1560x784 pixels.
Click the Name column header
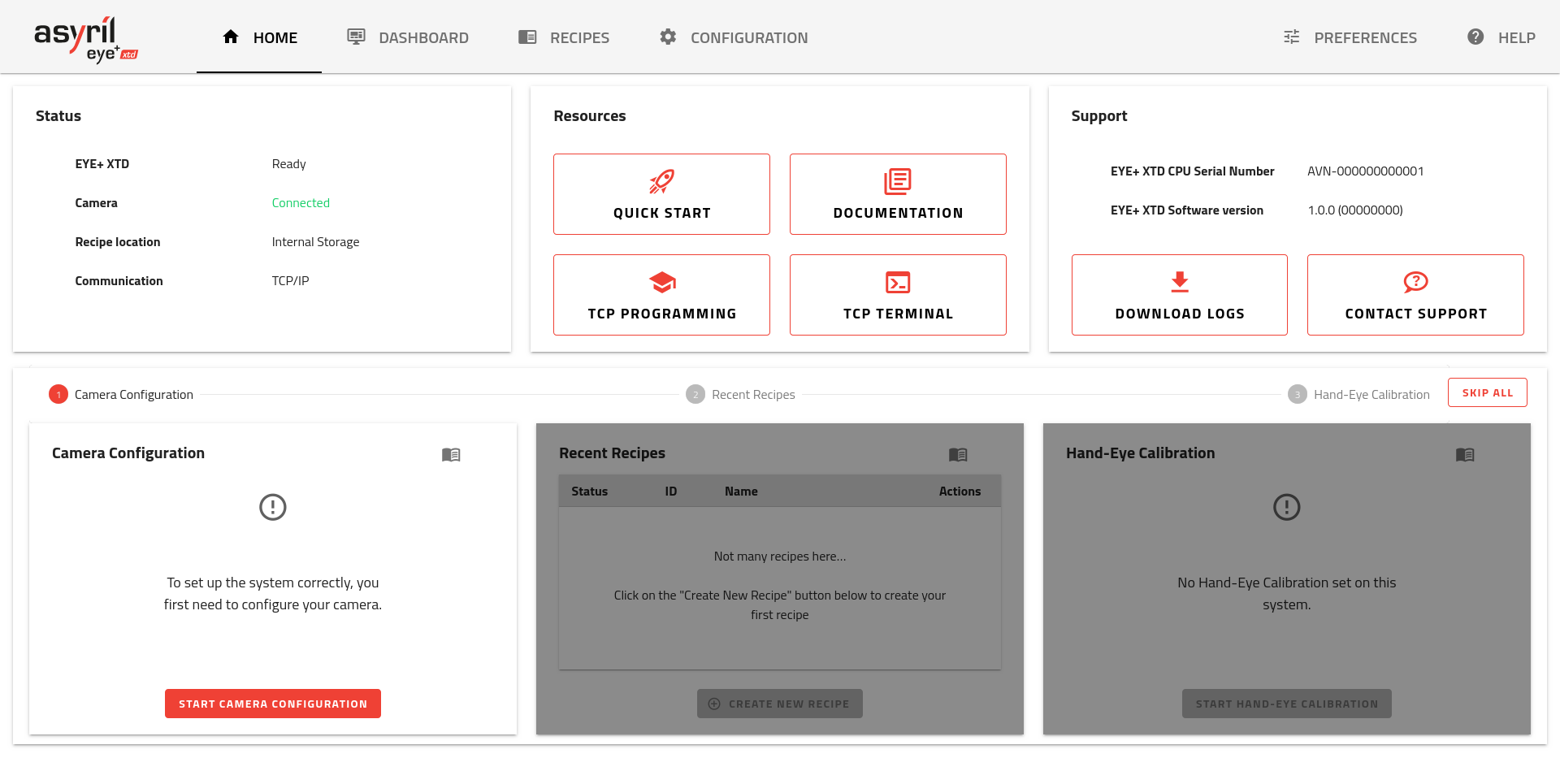741,492
